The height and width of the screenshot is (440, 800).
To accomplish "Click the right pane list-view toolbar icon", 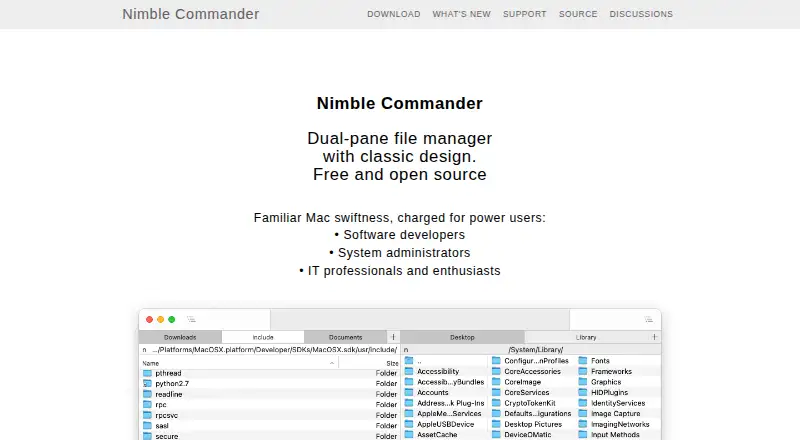I will 648,320.
